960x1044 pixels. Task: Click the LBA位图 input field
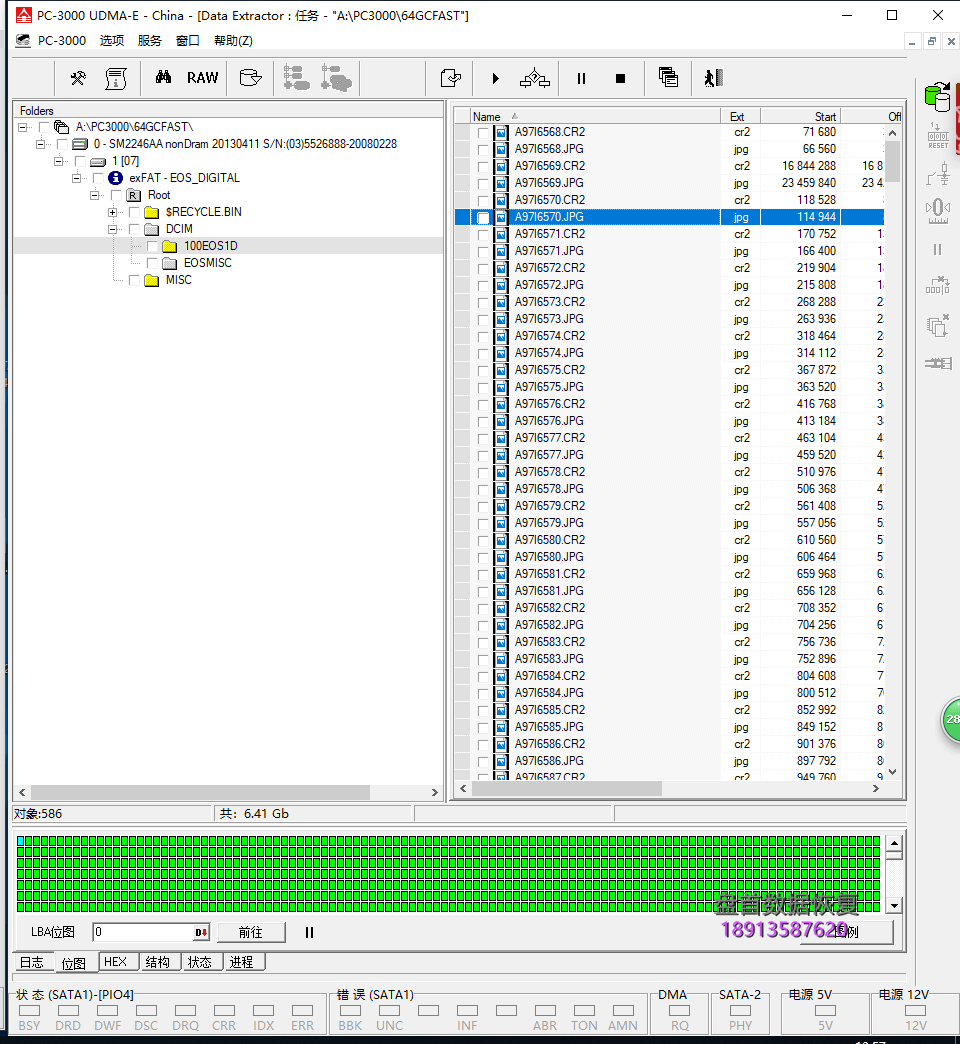[151, 932]
